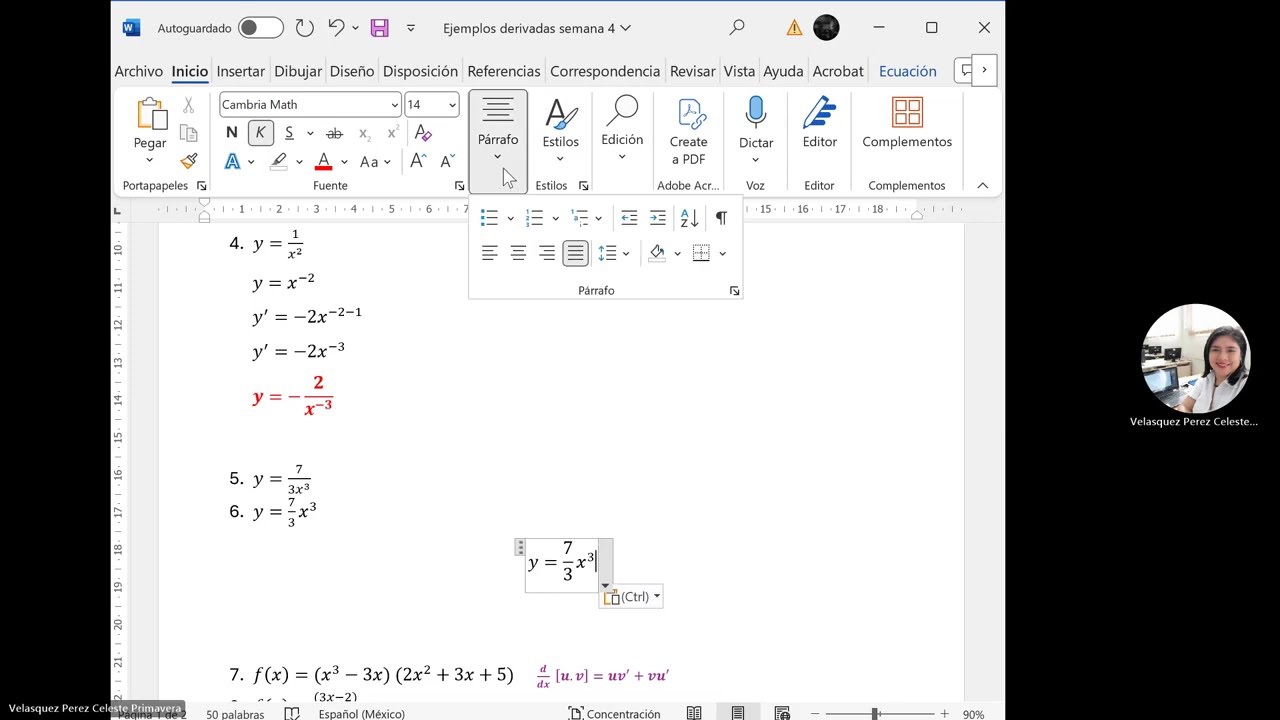This screenshot has width=1280, height=720.
Task: Switch to the Ecuación tab
Action: [907, 71]
